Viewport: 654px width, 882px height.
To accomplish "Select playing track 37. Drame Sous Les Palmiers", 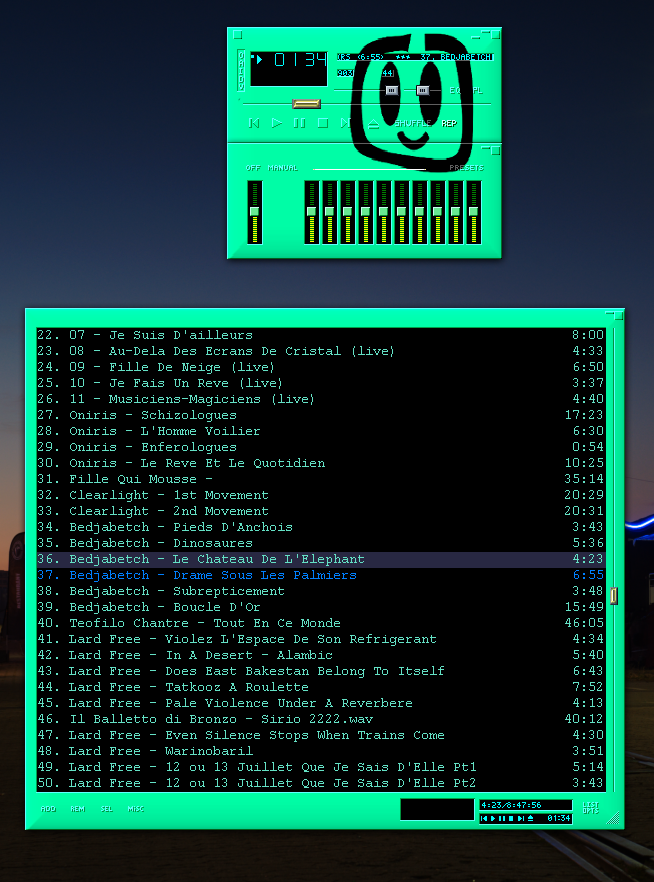I will point(321,575).
